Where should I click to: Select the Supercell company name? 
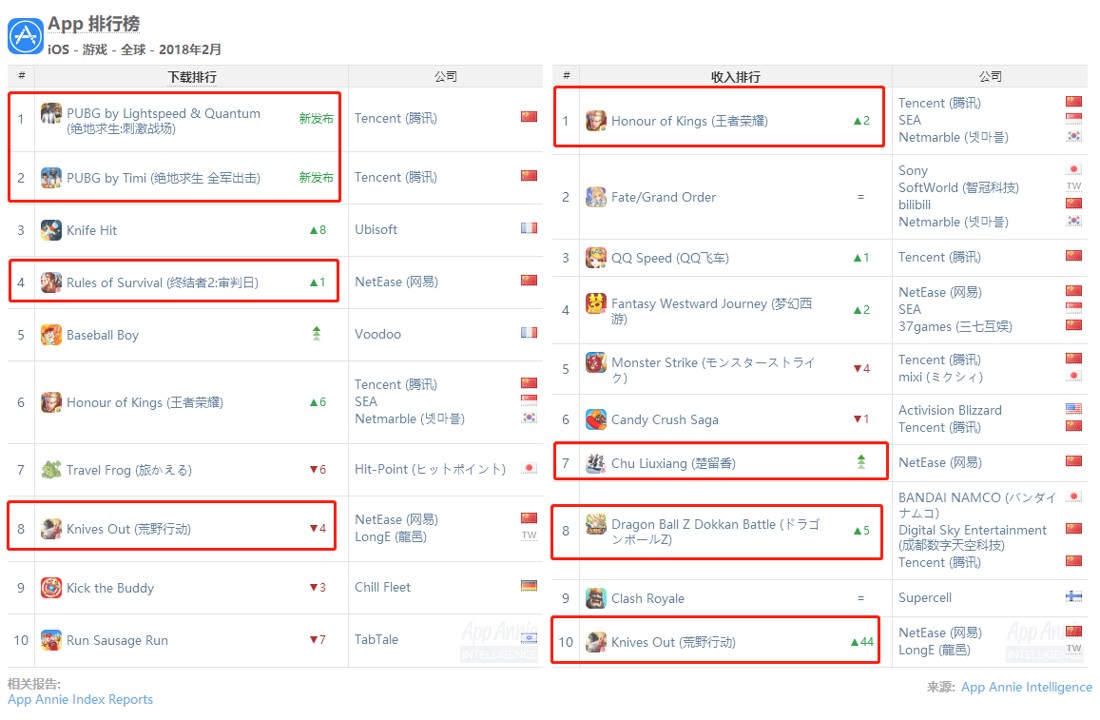click(x=925, y=598)
